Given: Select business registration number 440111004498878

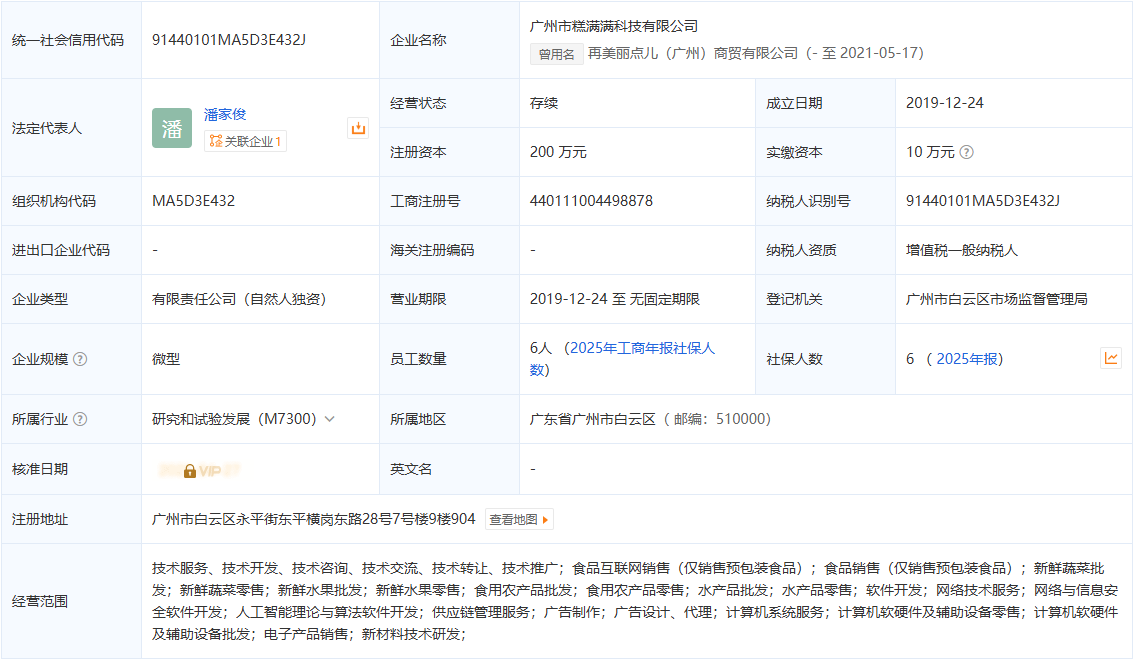Looking at the screenshot, I should (591, 200).
